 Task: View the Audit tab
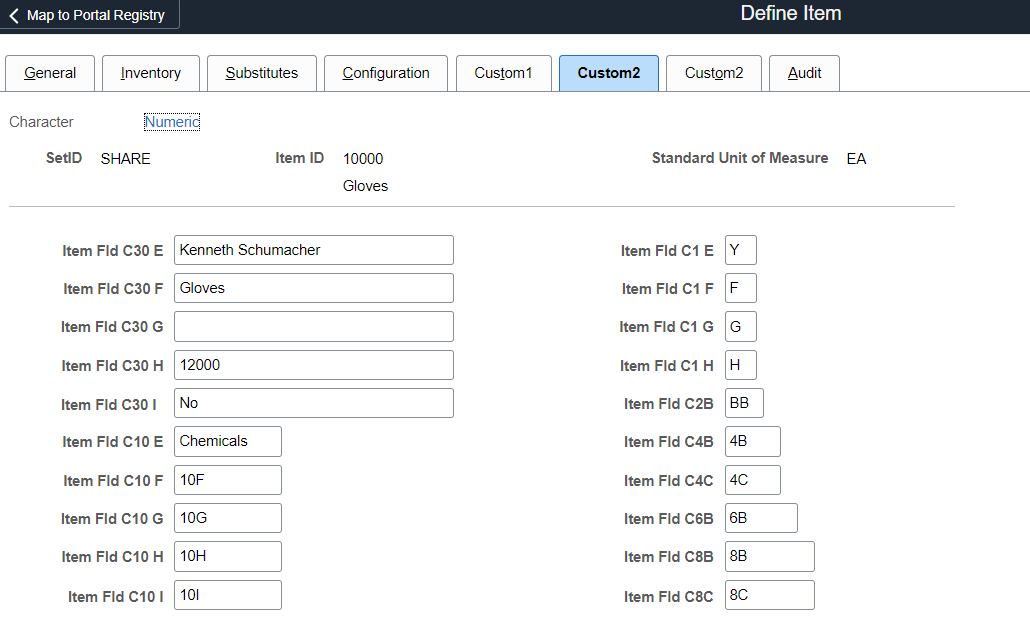coord(804,73)
